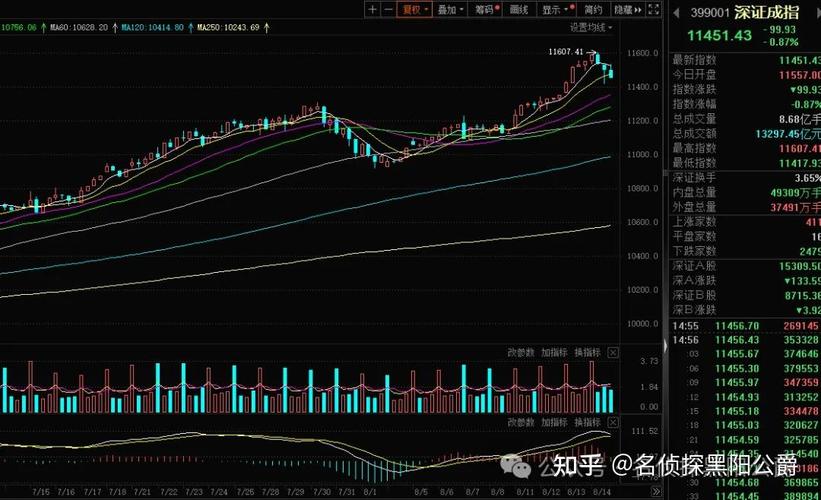Enter fullscreen chart view icon
The height and width of the screenshot is (500, 821).
point(655,9)
